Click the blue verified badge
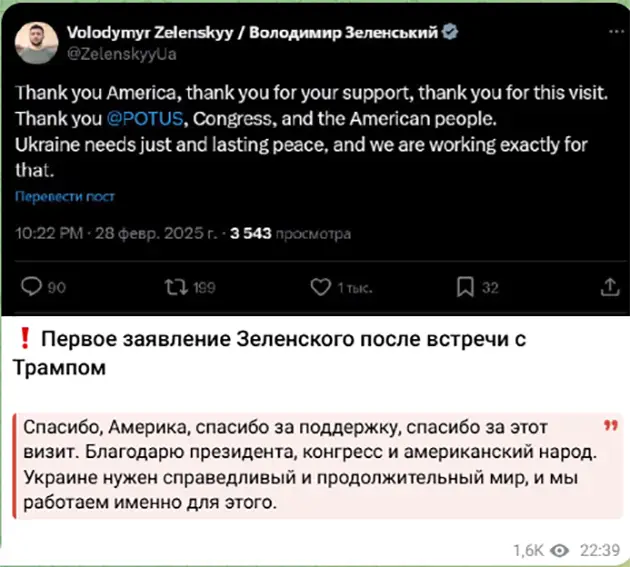Screen dimensions: 630x567 coord(451,33)
